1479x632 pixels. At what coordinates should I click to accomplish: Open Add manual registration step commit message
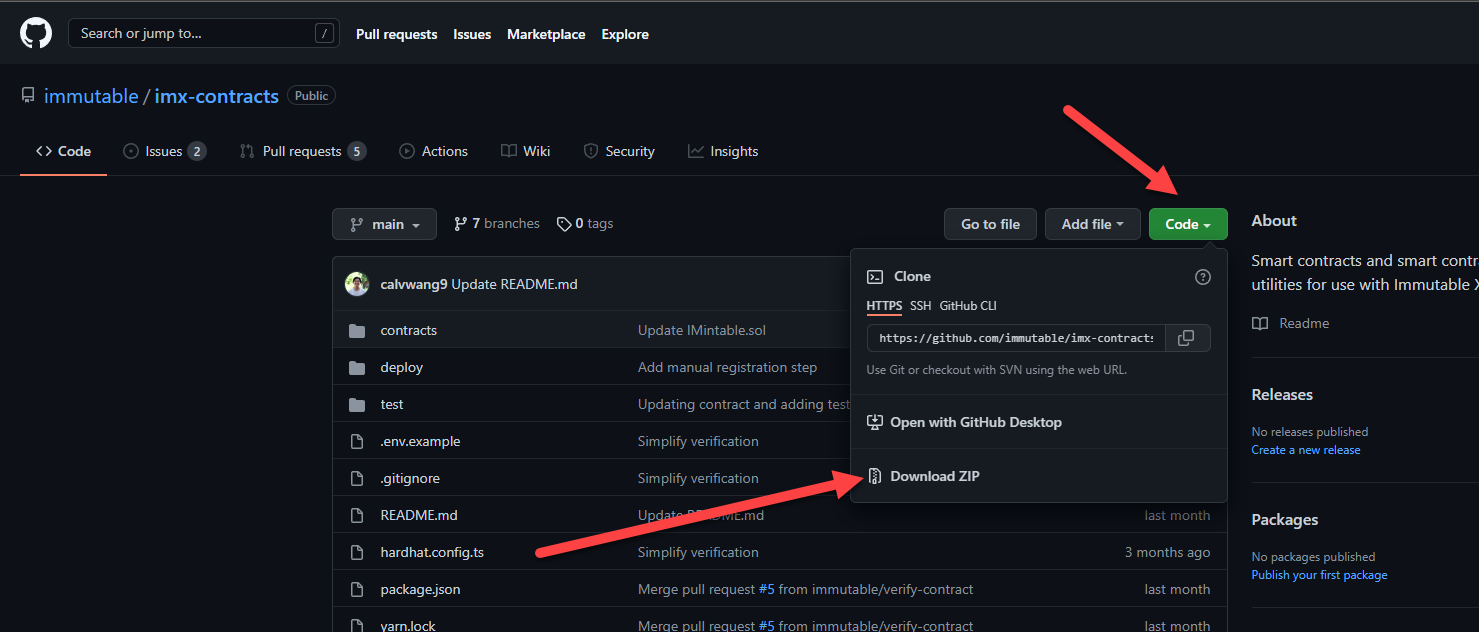click(x=727, y=367)
